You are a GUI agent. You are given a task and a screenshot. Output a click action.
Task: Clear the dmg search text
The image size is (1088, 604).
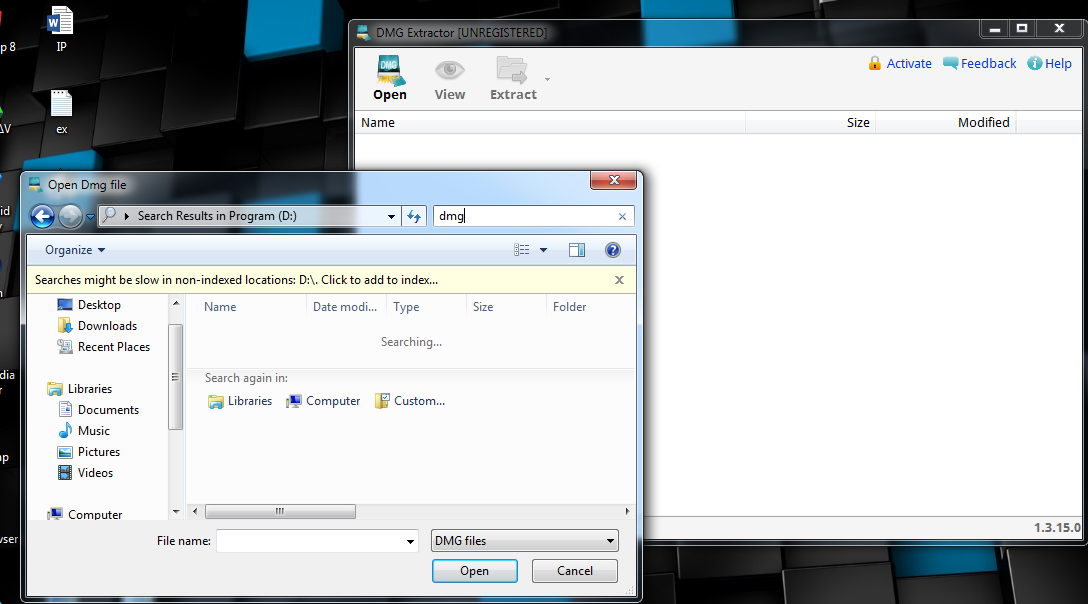[622, 217]
